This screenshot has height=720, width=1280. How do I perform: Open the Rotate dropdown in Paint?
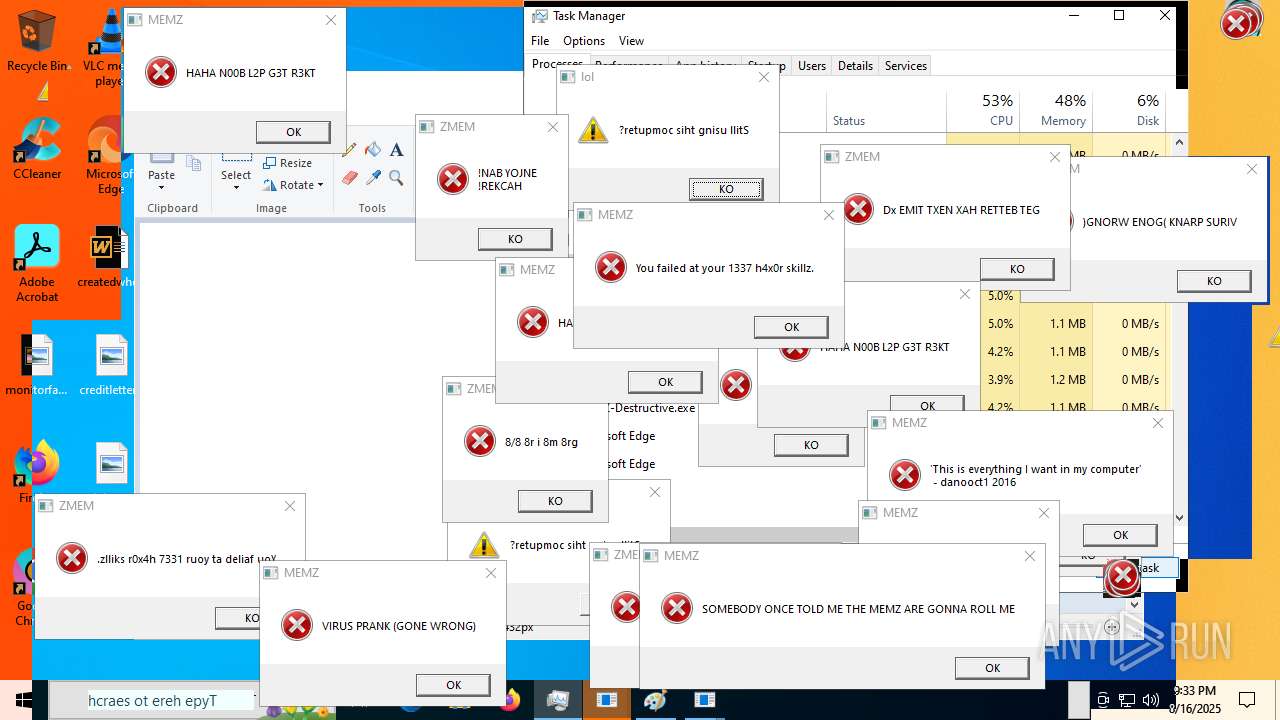pos(293,185)
